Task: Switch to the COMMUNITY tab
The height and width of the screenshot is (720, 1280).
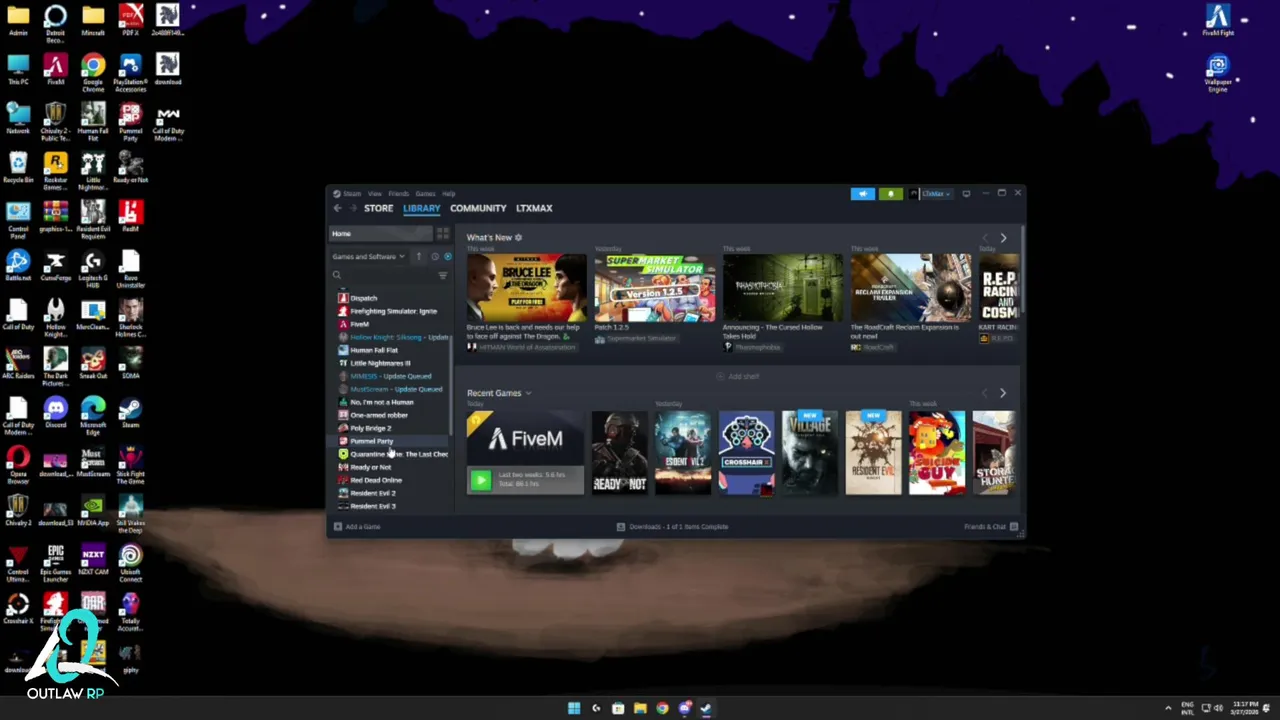Action: [x=478, y=208]
